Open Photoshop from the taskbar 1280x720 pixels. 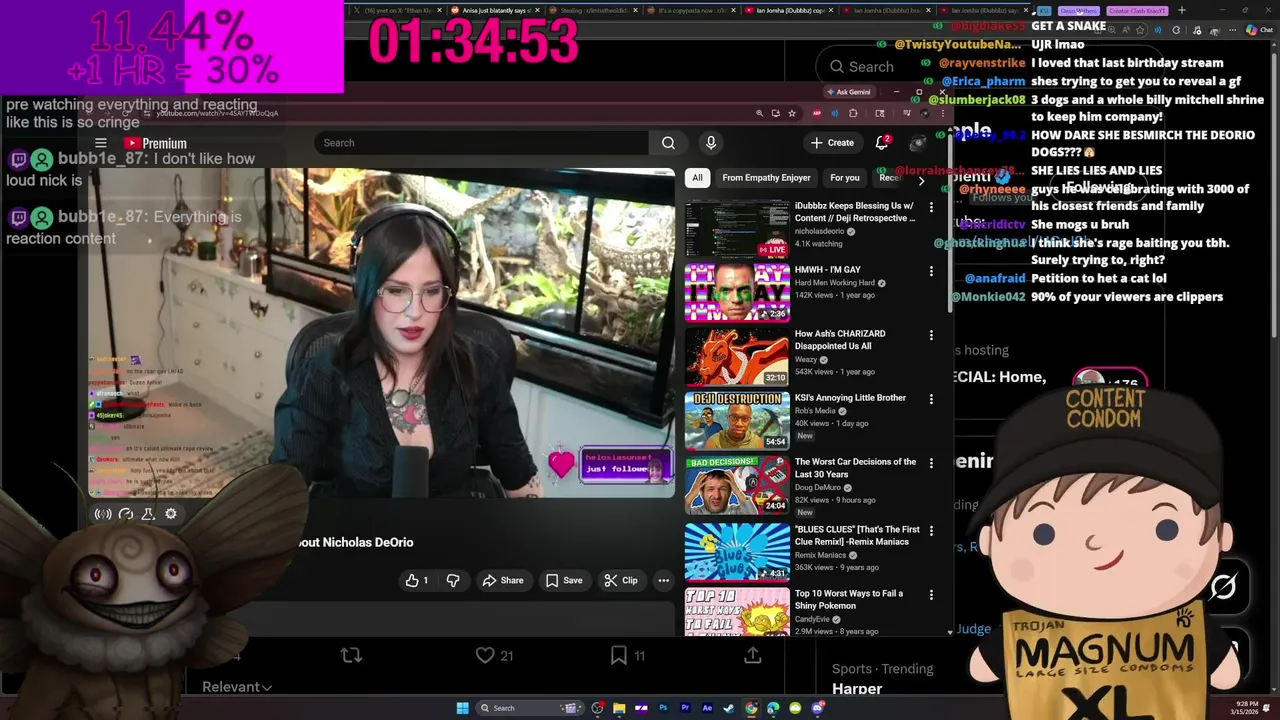tap(663, 708)
